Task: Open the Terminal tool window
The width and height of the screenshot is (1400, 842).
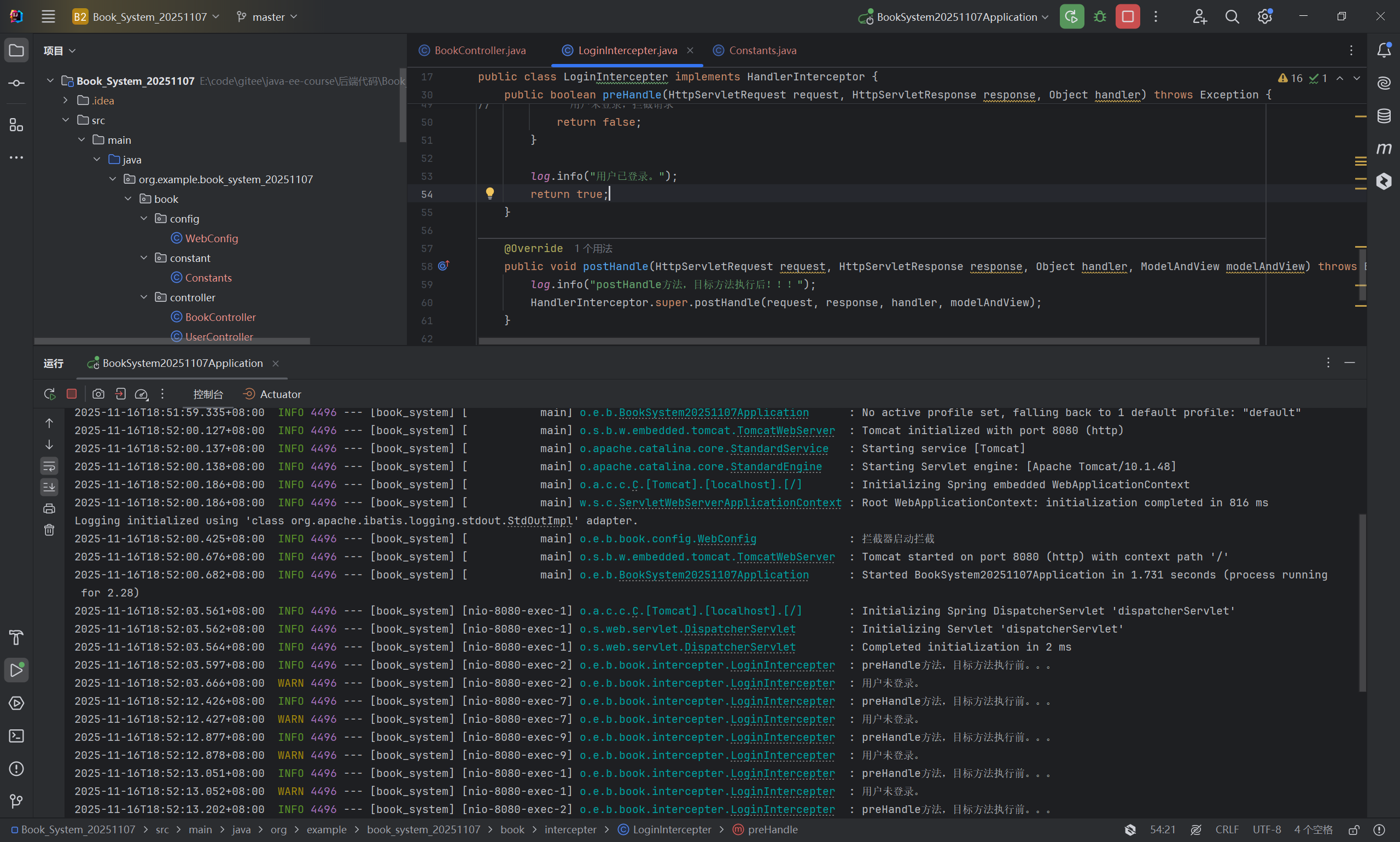Action: [16, 736]
